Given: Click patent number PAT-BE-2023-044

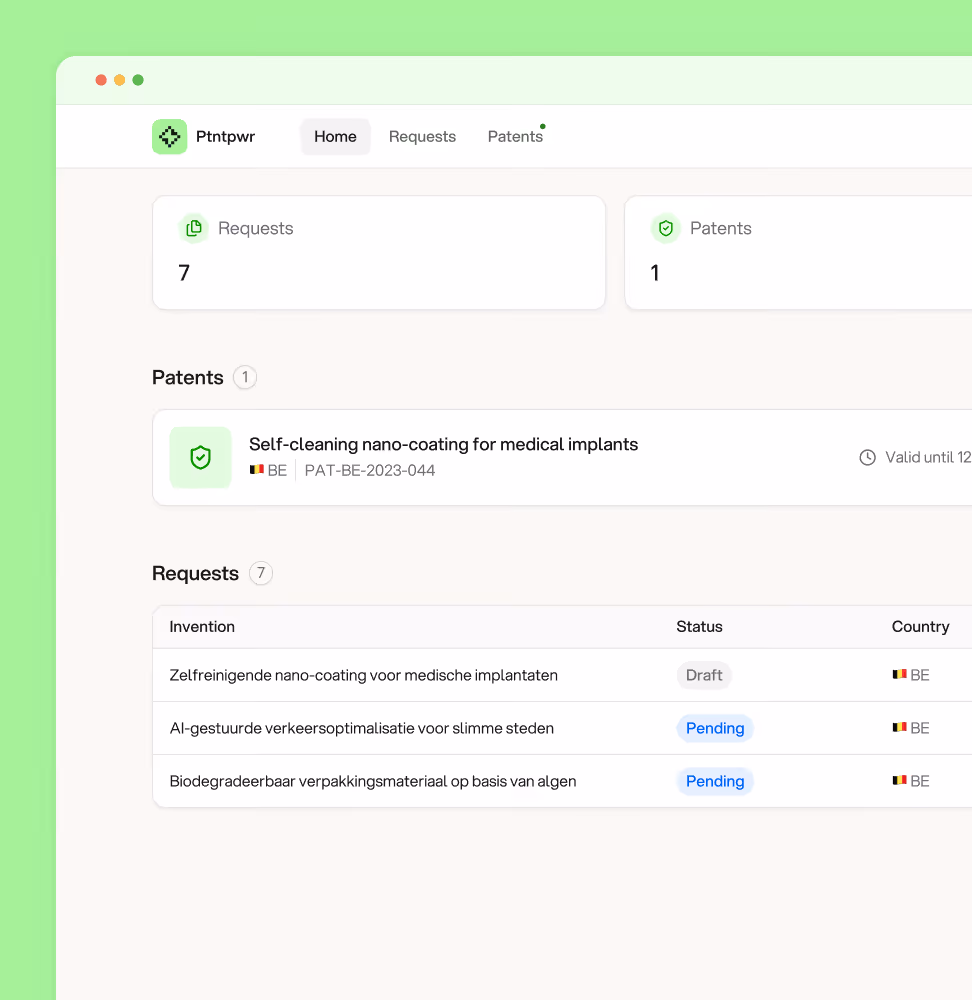Looking at the screenshot, I should (x=370, y=471).
